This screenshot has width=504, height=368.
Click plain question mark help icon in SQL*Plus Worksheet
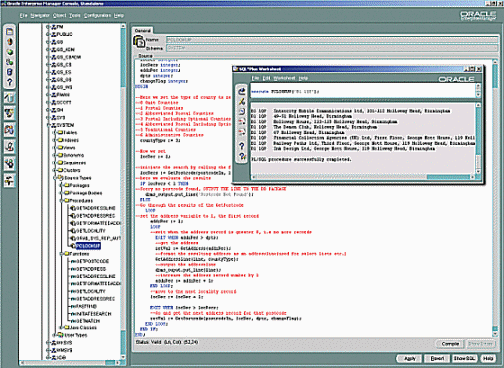coord(242,146)
